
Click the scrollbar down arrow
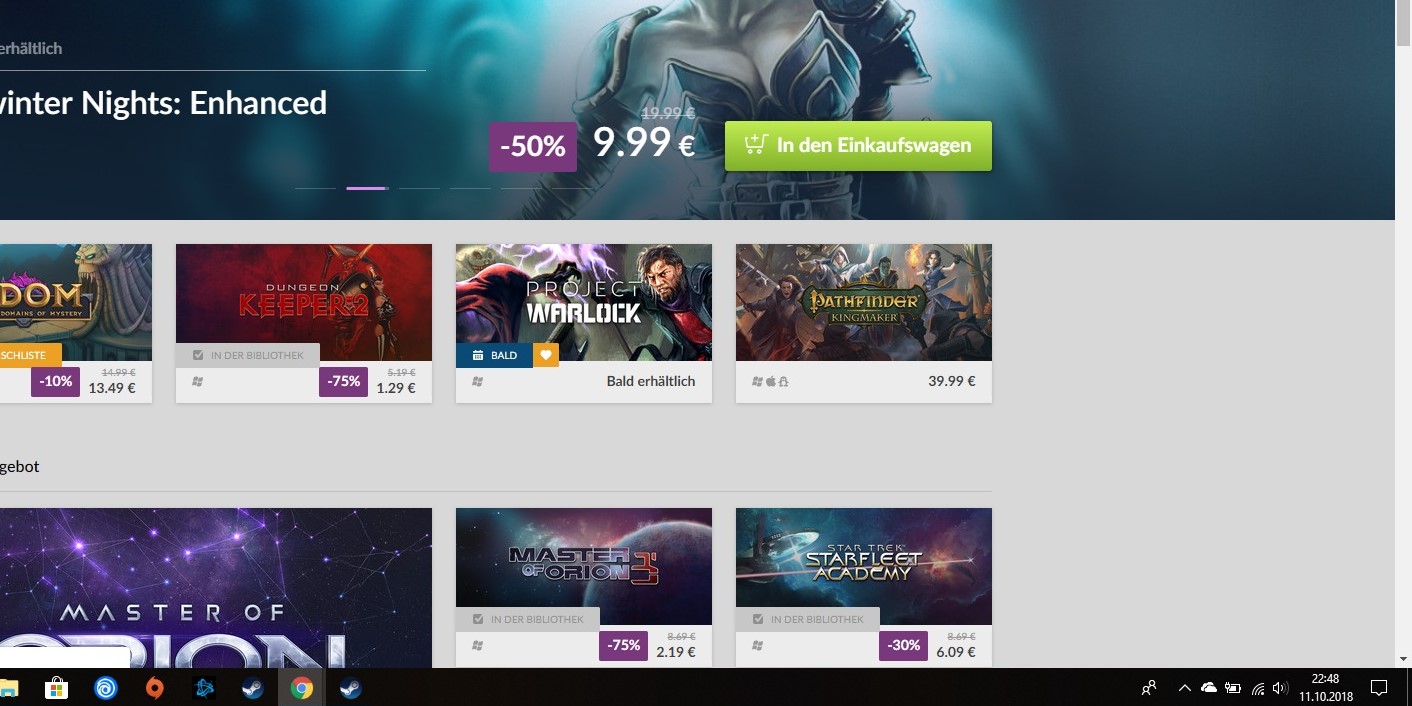pyautogui.click(x=1403, y=659)
